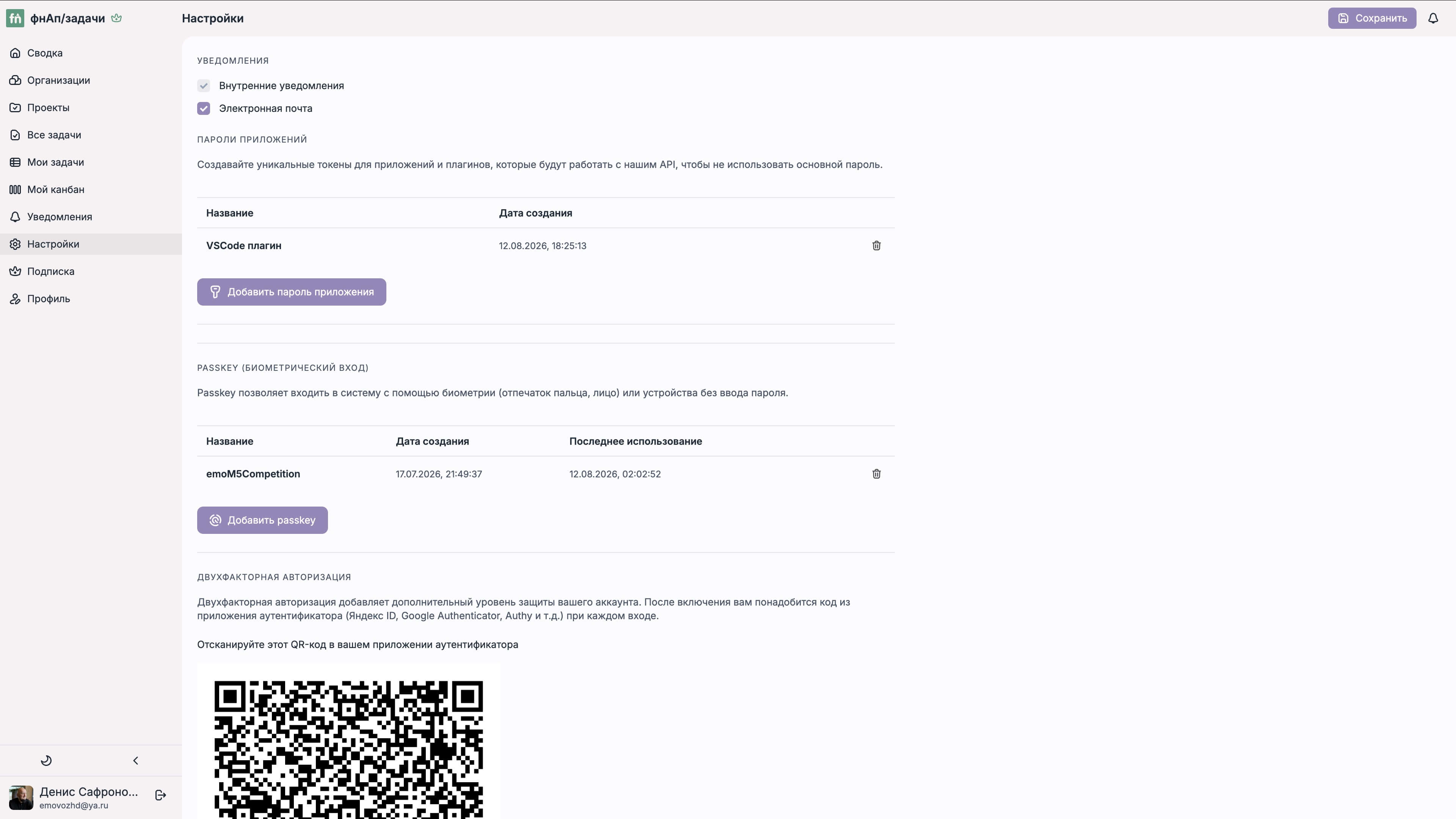Click Добавить пароль приложения button

pos(292,292)
